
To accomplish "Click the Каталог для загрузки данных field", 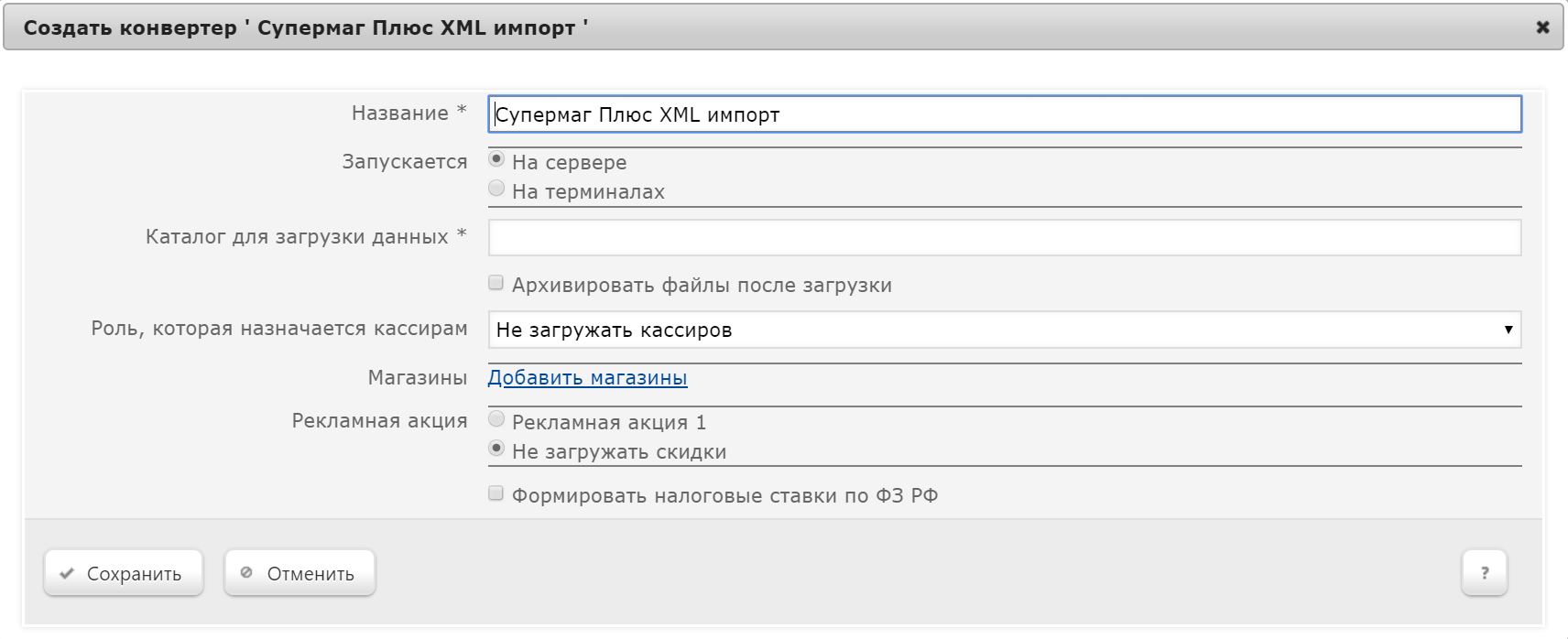I will pos(1004,238).
